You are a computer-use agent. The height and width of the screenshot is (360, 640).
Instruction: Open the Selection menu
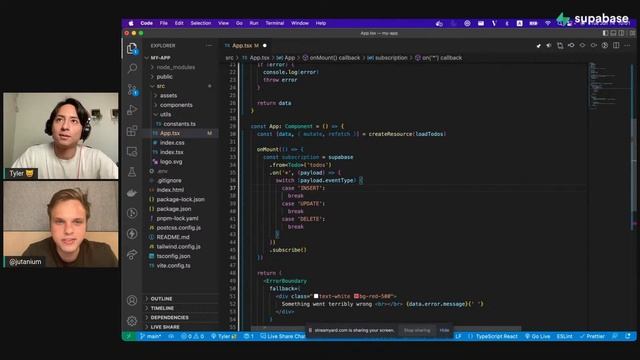tap(201, 23)
